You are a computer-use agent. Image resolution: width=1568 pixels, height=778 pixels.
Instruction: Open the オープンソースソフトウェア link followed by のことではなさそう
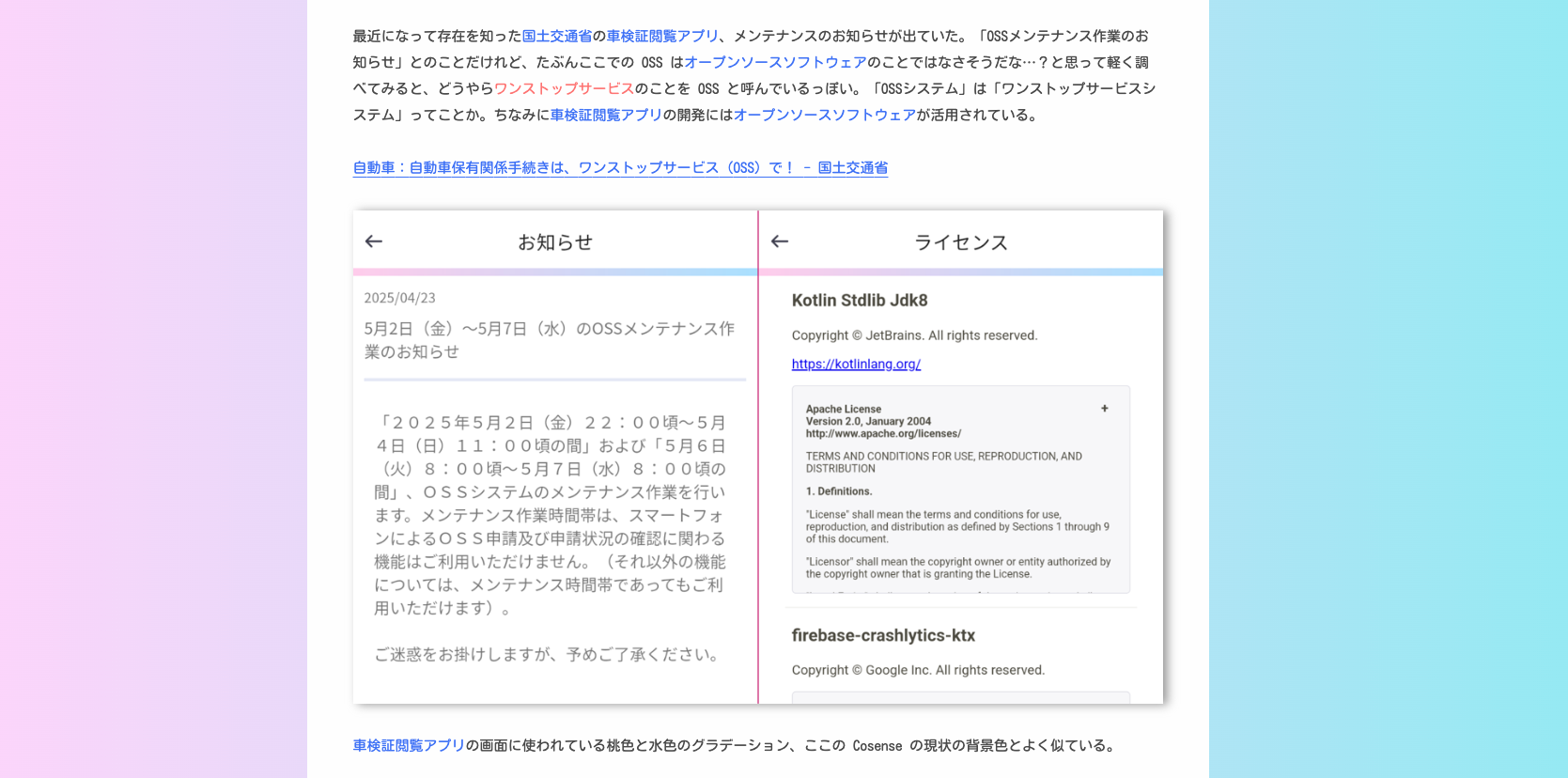tap(776, 62)
